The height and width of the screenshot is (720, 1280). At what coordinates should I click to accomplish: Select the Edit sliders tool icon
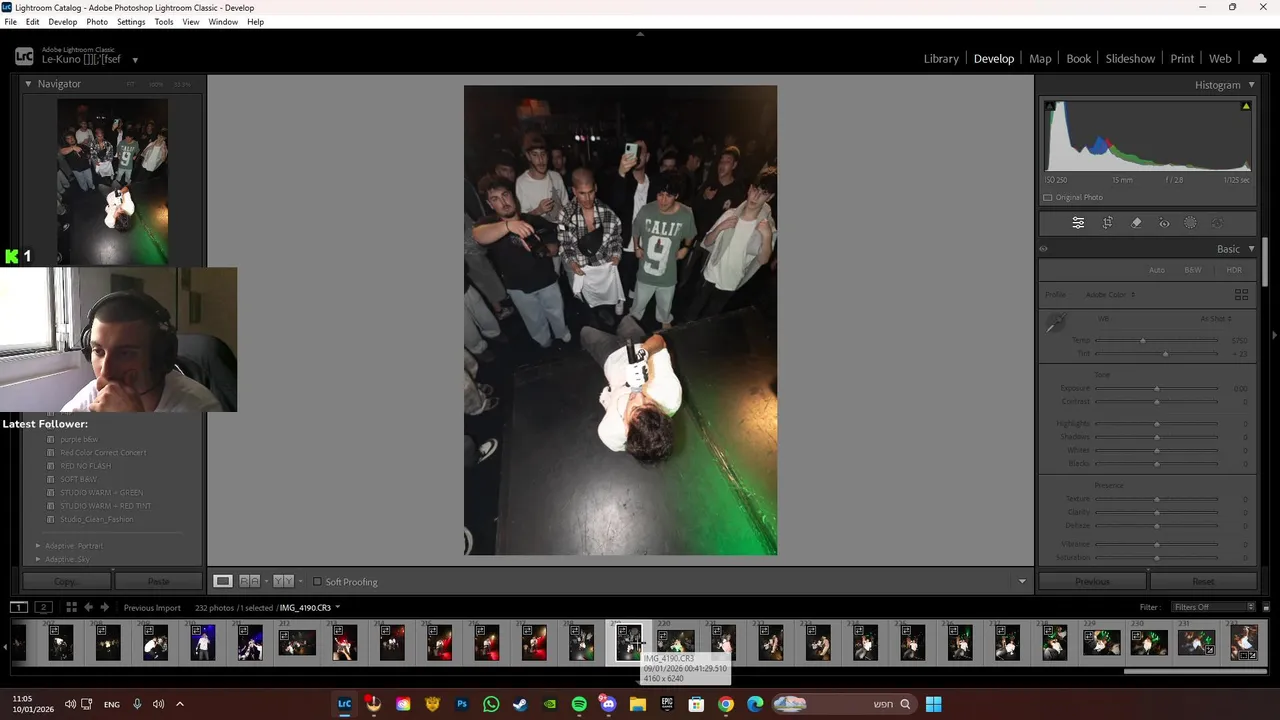tap(1078, 223)
